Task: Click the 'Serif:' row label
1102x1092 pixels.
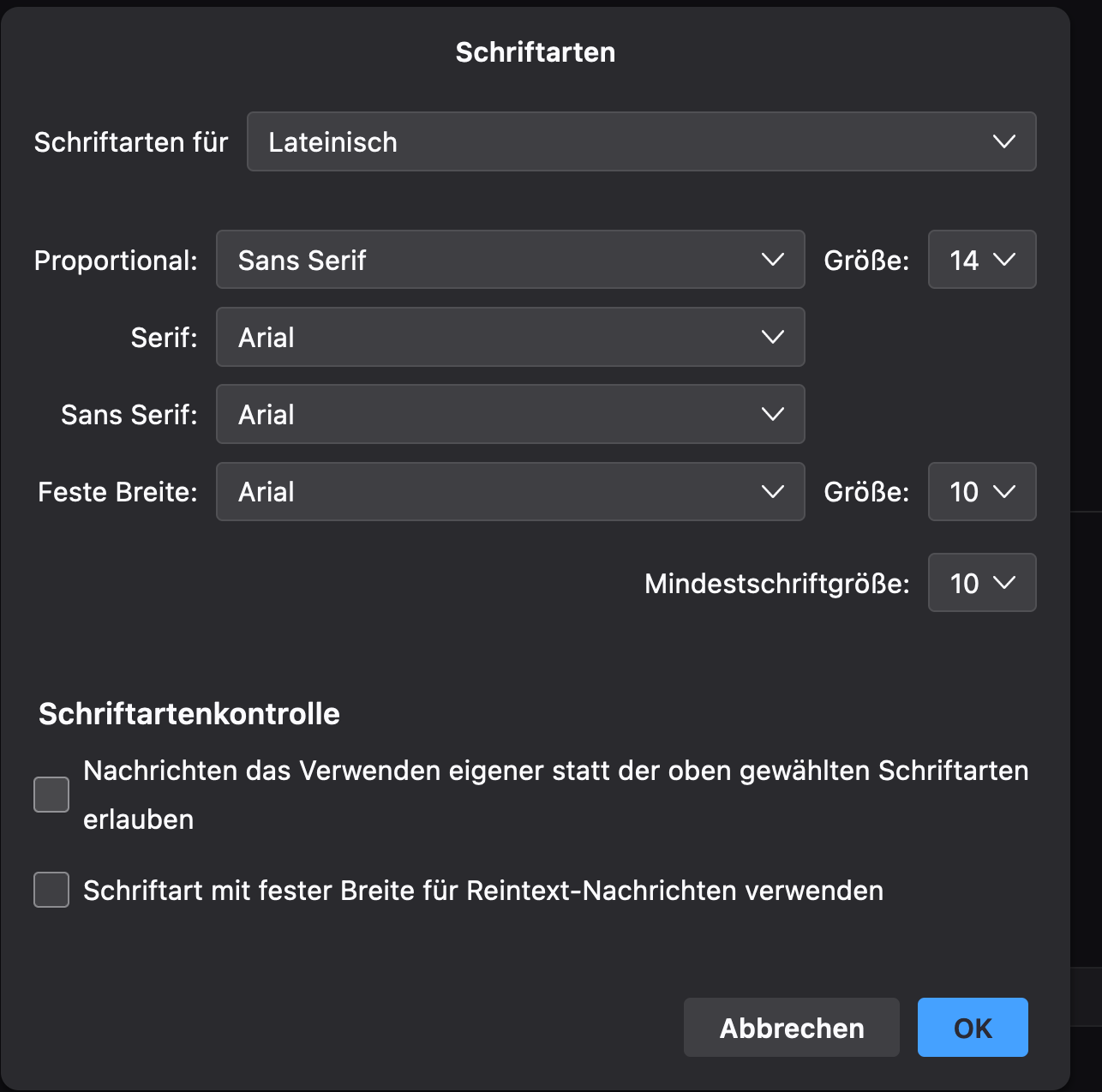Action: click(164, 338)
